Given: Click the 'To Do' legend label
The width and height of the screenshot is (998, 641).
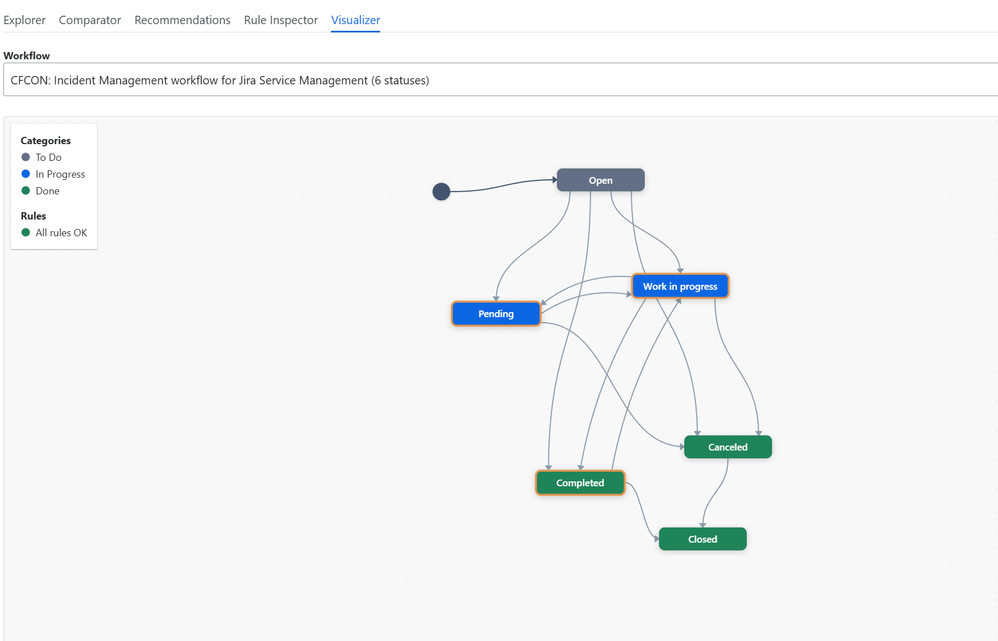Looking at the screenshot, I should (48, 157).
